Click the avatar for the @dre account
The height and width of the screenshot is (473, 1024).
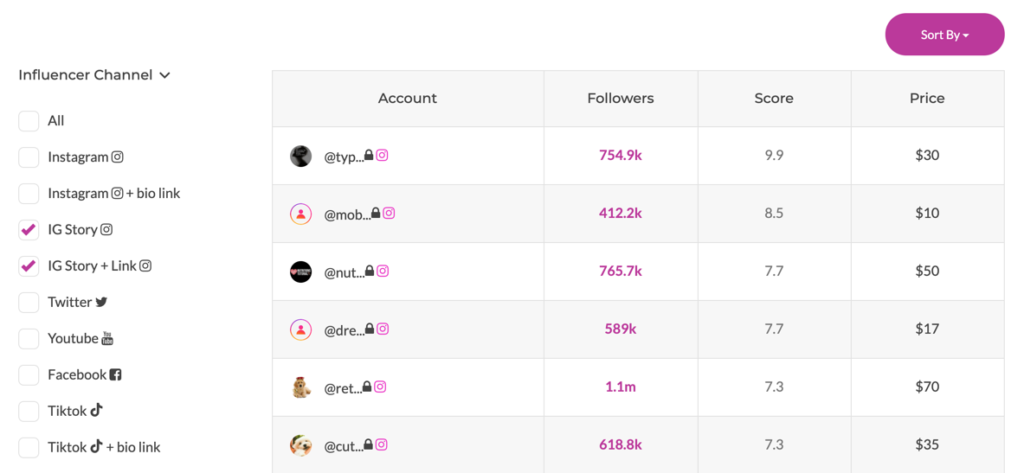pos(301,329)
